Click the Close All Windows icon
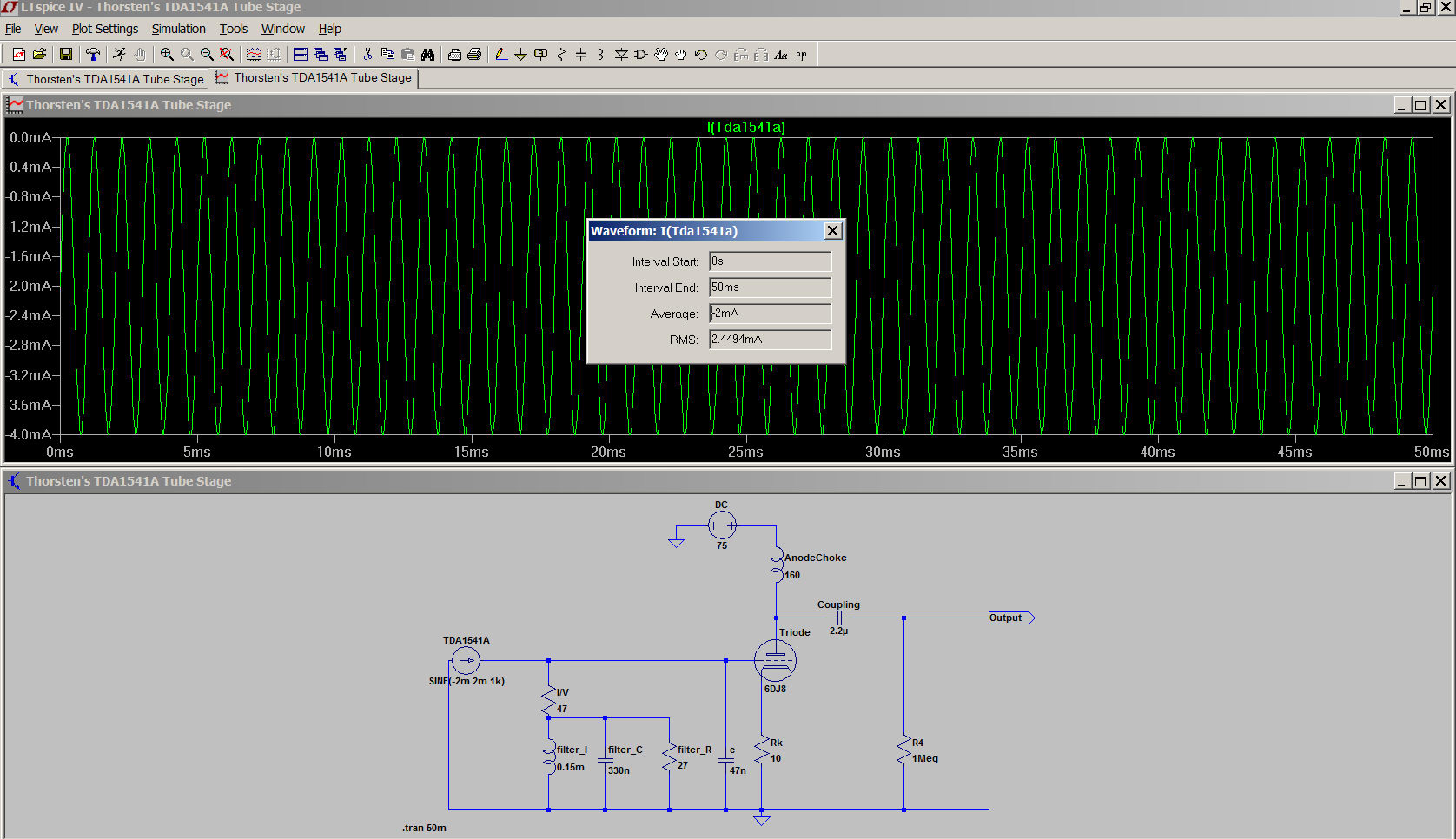 tap(341, 54)
